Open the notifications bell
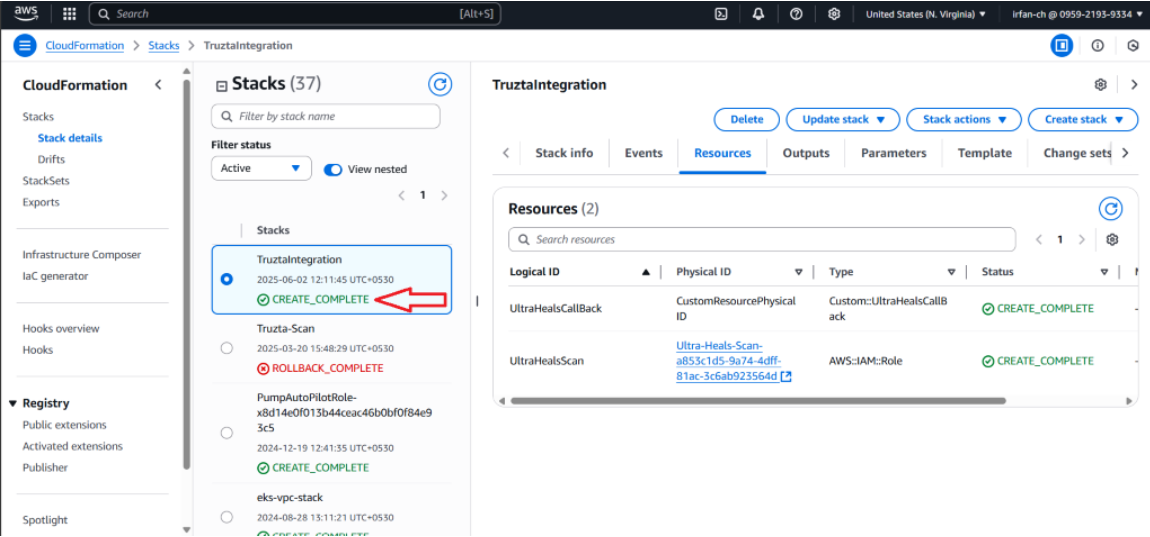The width and height of the screenshot is (1150, 537). (x=759, y=14)
